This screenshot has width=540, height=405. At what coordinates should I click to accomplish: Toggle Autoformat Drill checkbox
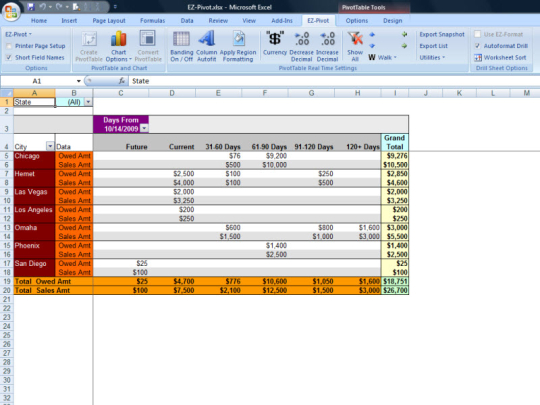click(477, 46)
